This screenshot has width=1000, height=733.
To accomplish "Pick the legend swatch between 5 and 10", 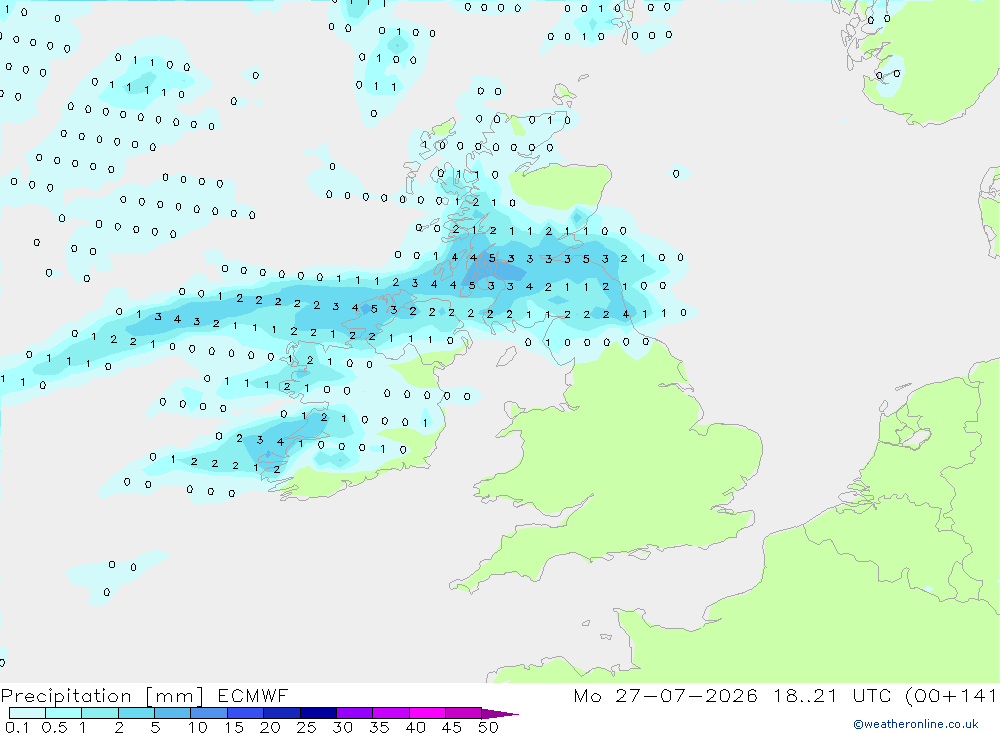I will [x=172, y=713].
